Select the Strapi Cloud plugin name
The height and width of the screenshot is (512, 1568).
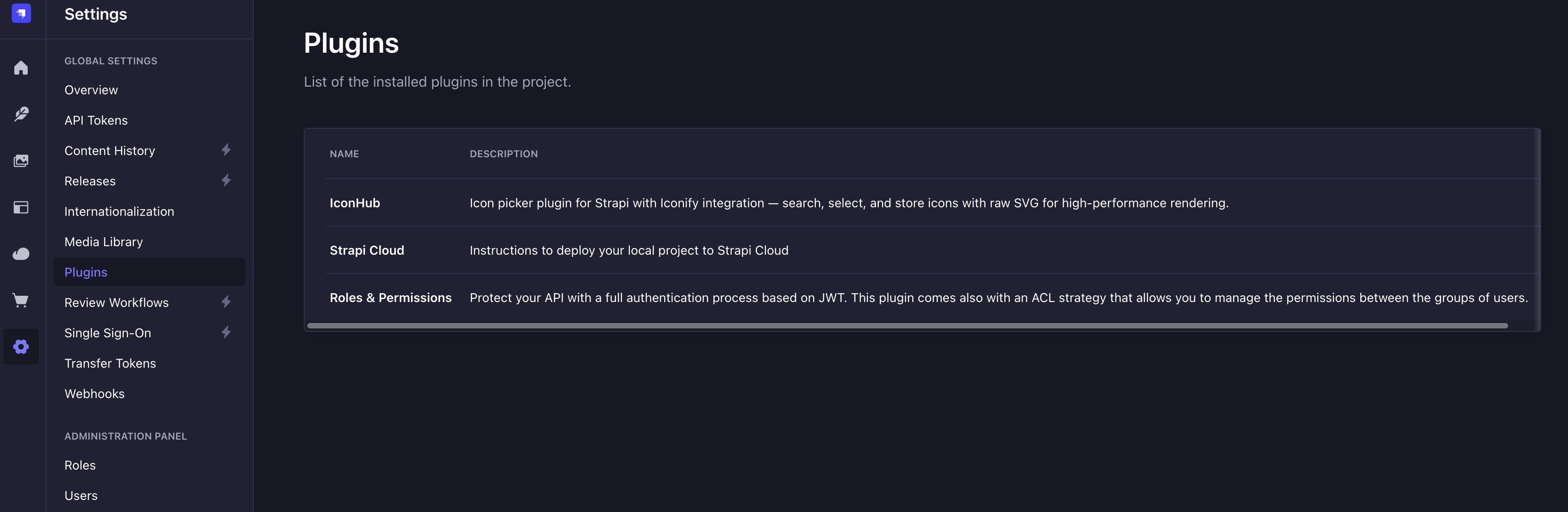(367, 250)
